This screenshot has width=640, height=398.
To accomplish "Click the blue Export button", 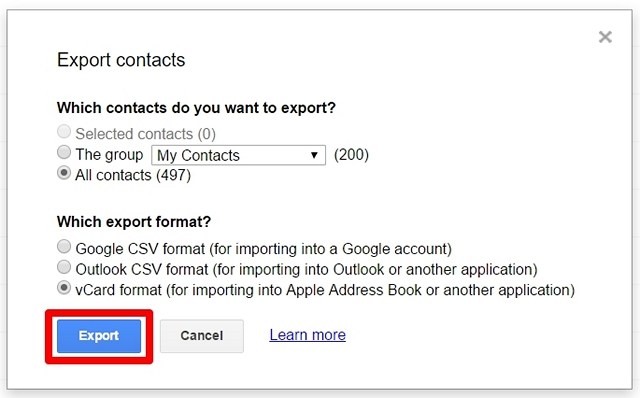I will click(x=99, y=336).
